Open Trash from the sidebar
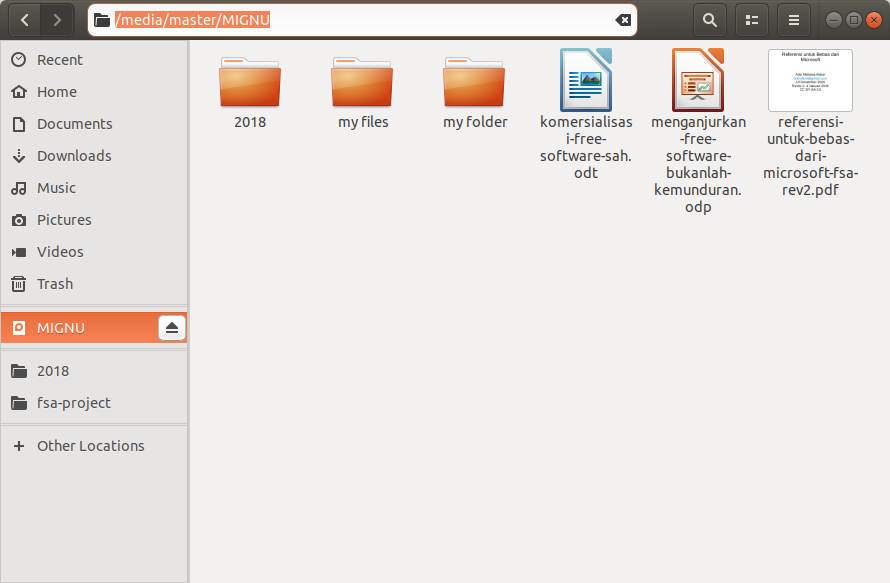The width and height of the screenshot is (890, 583). tap(53, 283)
